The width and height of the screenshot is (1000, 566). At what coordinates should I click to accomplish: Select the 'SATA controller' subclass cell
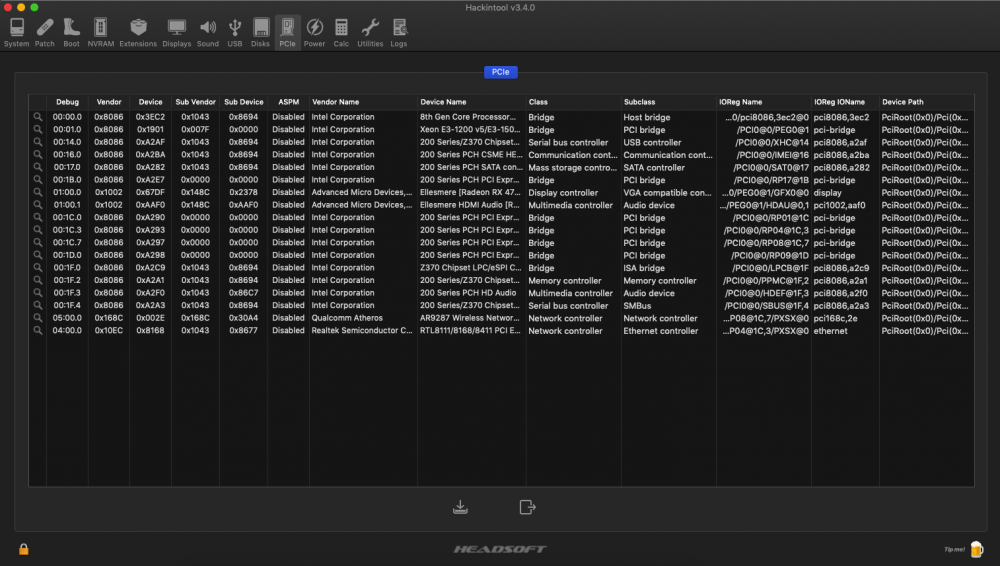[x=654, y=167]
